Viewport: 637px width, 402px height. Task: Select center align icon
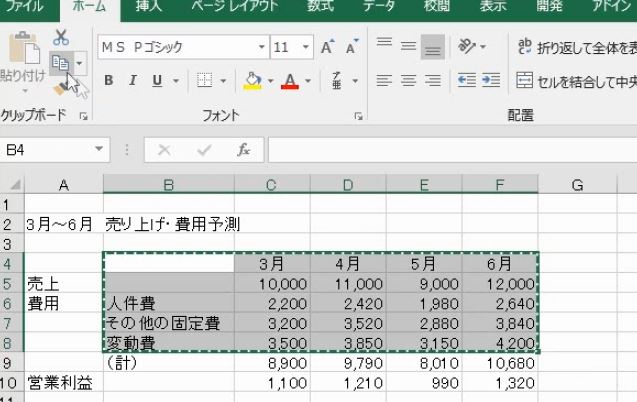point(408,80)
